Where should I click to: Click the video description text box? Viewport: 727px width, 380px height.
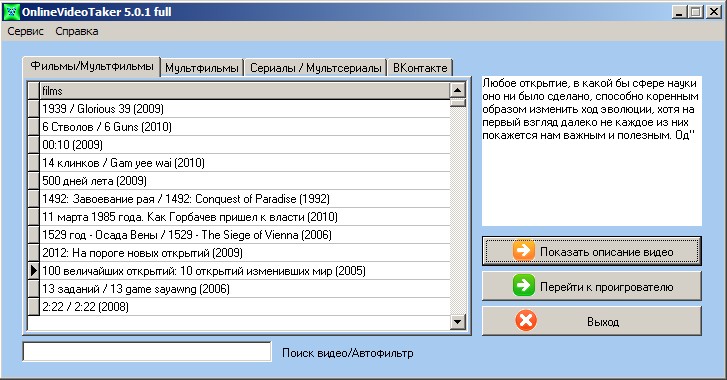click(592, 151)
